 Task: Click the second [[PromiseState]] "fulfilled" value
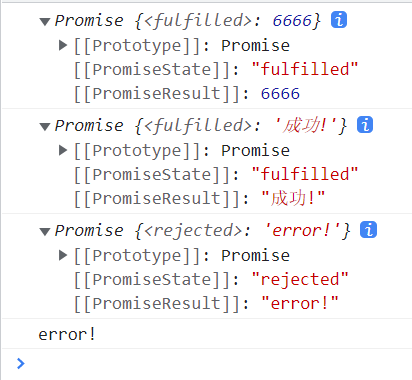[305, 174]
